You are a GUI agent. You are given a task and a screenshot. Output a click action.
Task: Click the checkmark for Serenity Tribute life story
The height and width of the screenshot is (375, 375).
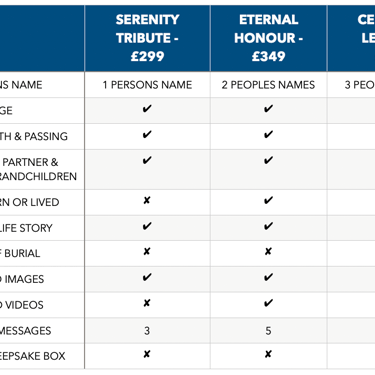147,226
